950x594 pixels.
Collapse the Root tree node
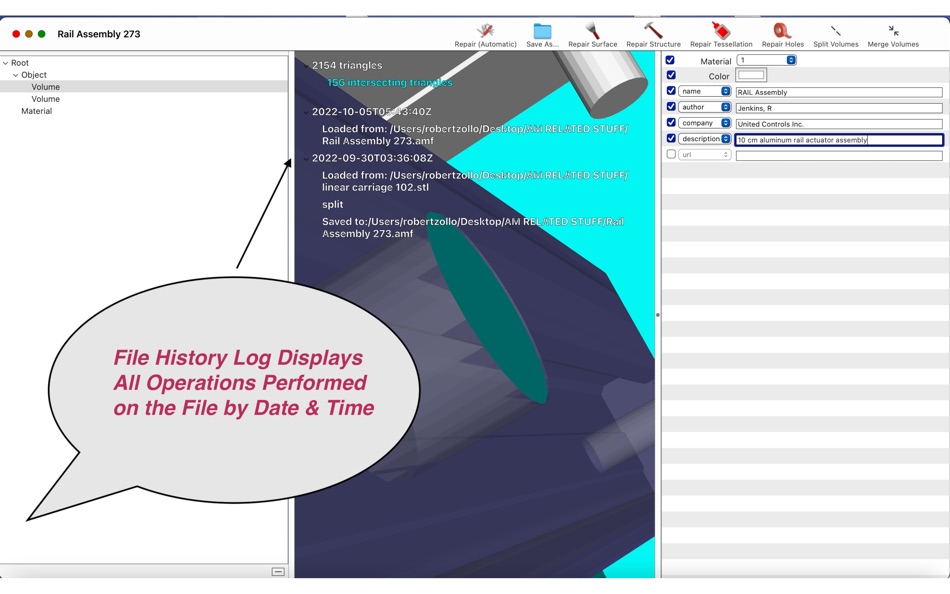click(5, 62)
